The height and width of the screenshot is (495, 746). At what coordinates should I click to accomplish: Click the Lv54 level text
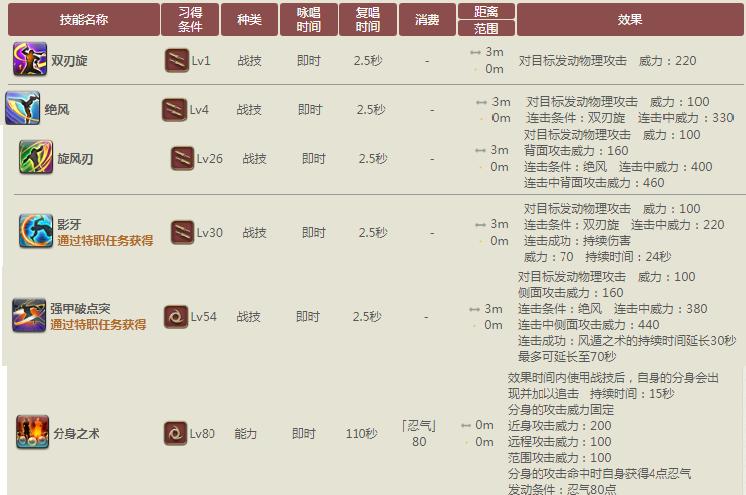tap(204, 317)
